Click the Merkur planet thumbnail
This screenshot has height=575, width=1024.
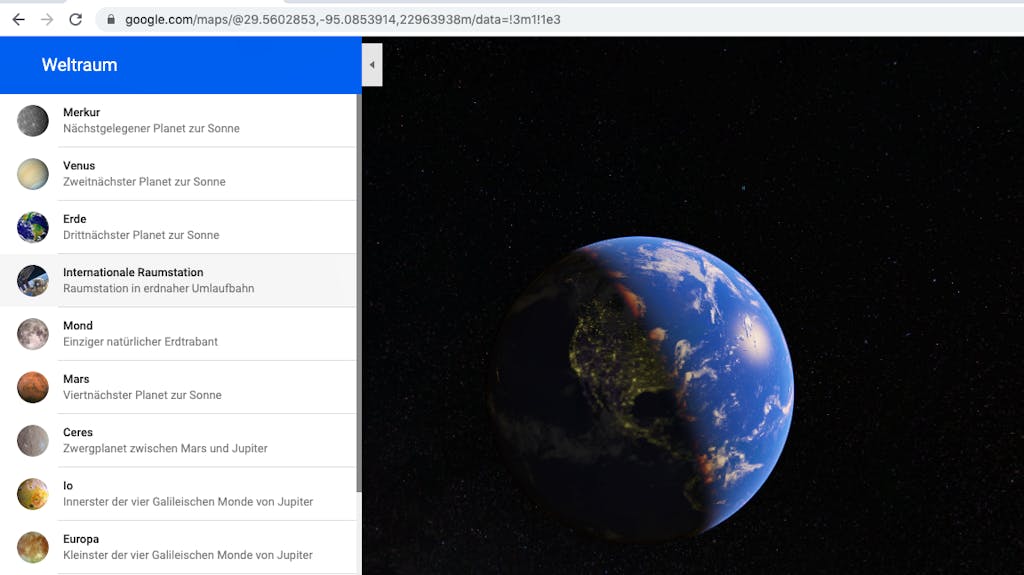click(33, 121)
